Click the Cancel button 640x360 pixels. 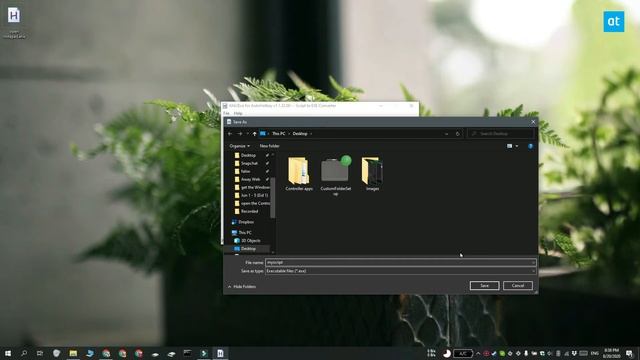click(518, 286)
